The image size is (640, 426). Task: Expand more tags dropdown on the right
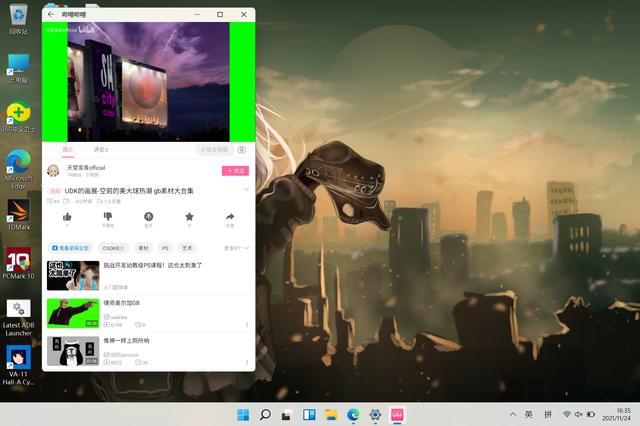click(x=236, y=248)
